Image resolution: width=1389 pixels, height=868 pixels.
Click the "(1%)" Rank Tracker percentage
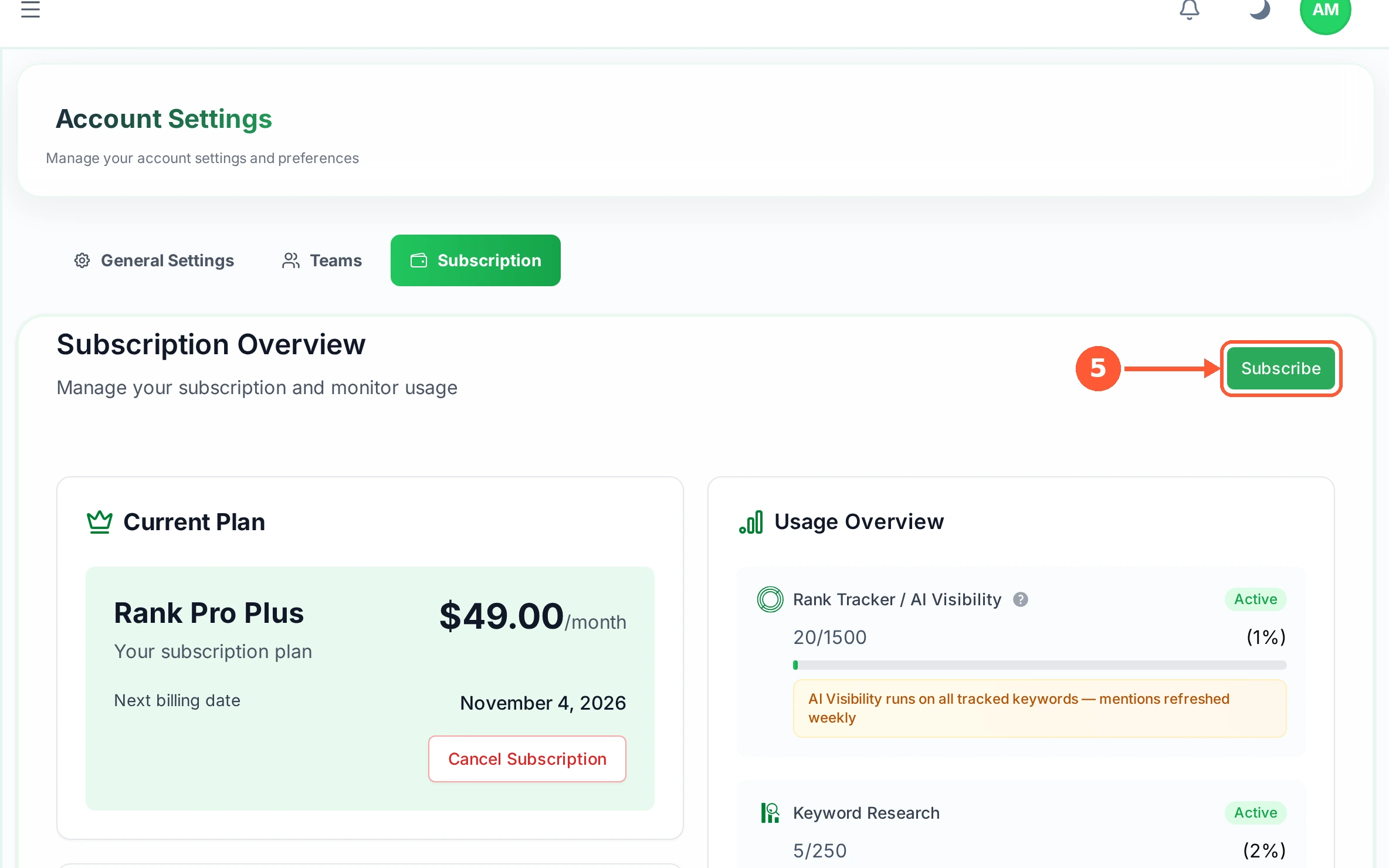pos(1266,637)
